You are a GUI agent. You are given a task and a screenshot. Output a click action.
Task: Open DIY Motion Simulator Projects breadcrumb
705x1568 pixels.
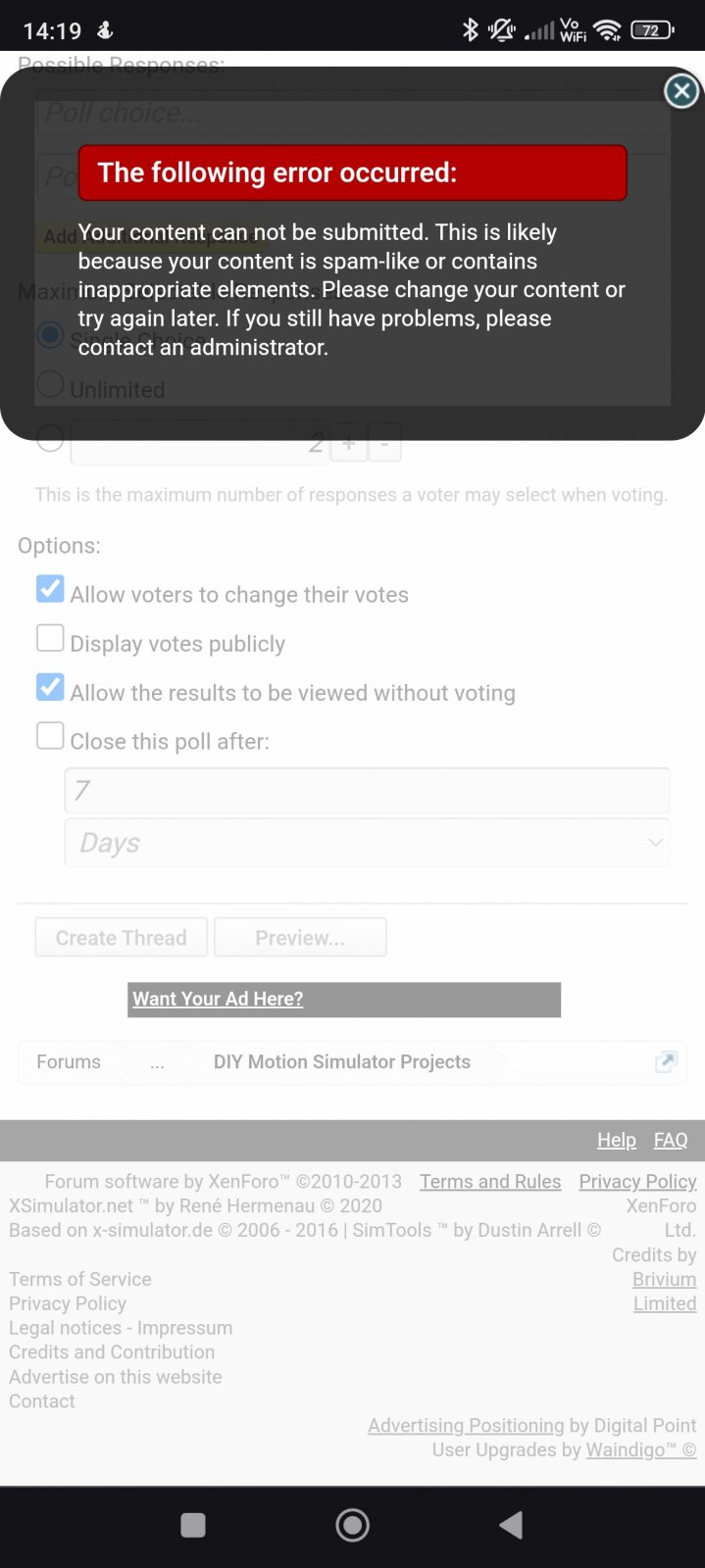point(342,1061)
